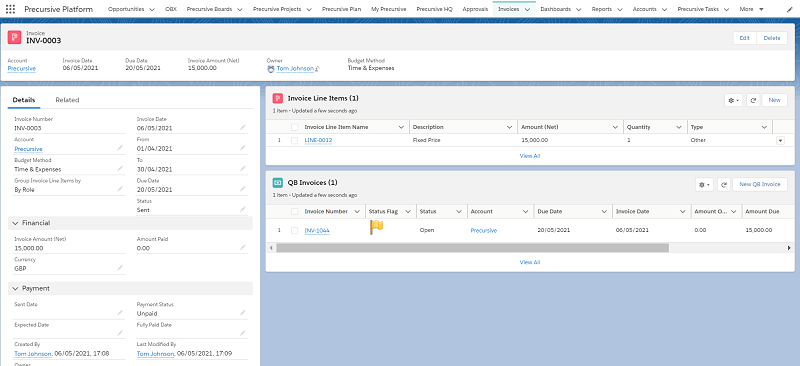Tick the checkbox for row LINE-0012
Viewport: 800px width, 366px height.
point(294,140)
